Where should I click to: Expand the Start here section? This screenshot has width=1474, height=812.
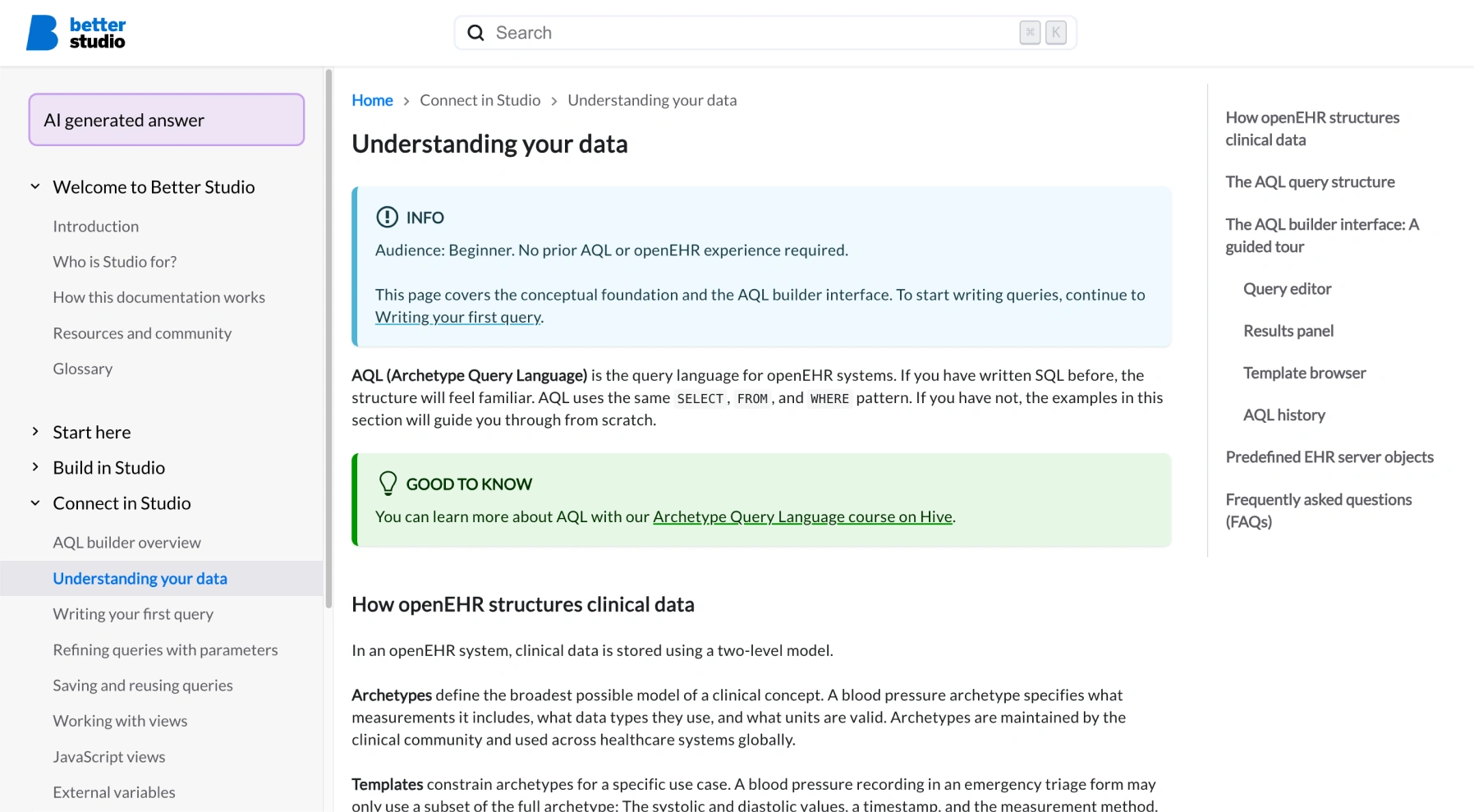click(x=35, y=432)
